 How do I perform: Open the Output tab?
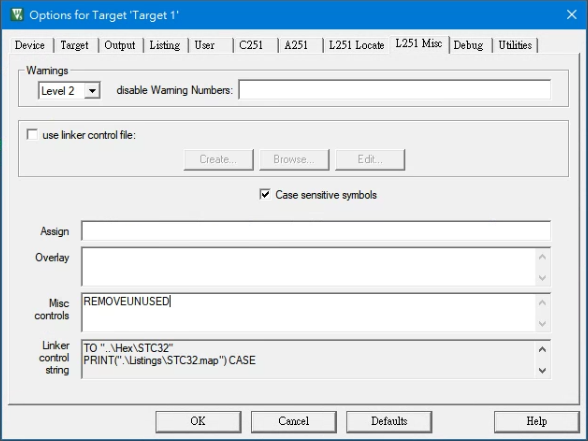click(x=120, y=45)
